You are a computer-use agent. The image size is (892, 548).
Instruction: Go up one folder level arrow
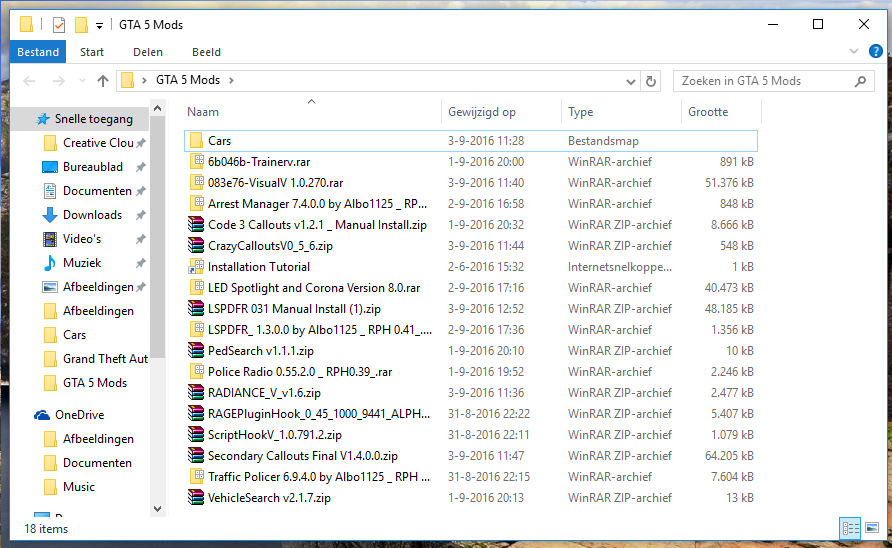[x=103, y=81]
